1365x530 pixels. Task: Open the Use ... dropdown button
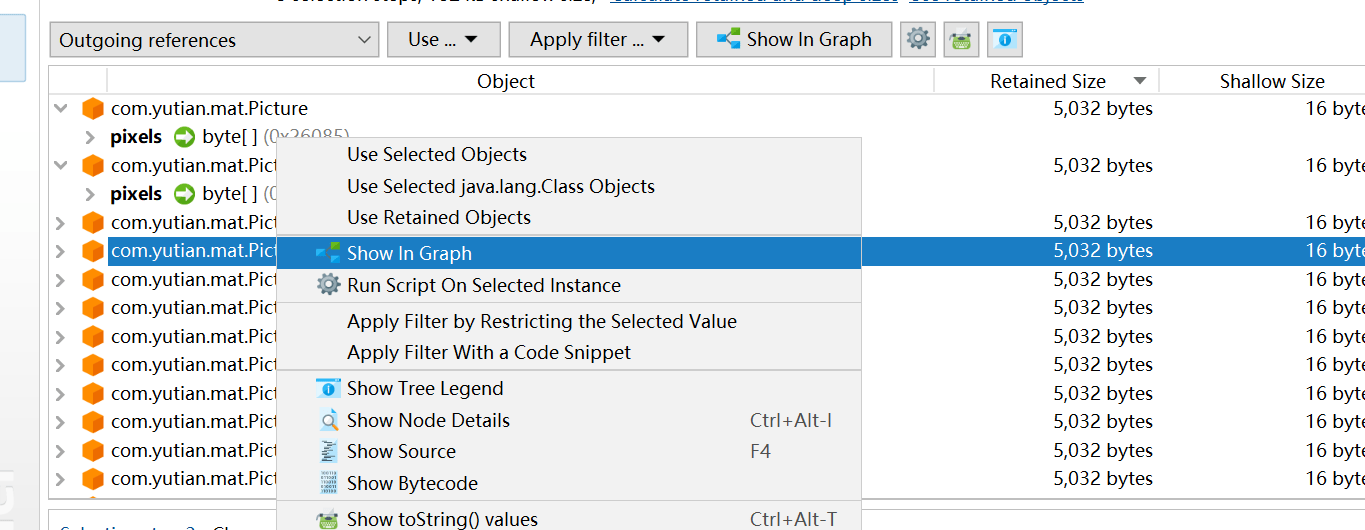(x=441, y=40)
